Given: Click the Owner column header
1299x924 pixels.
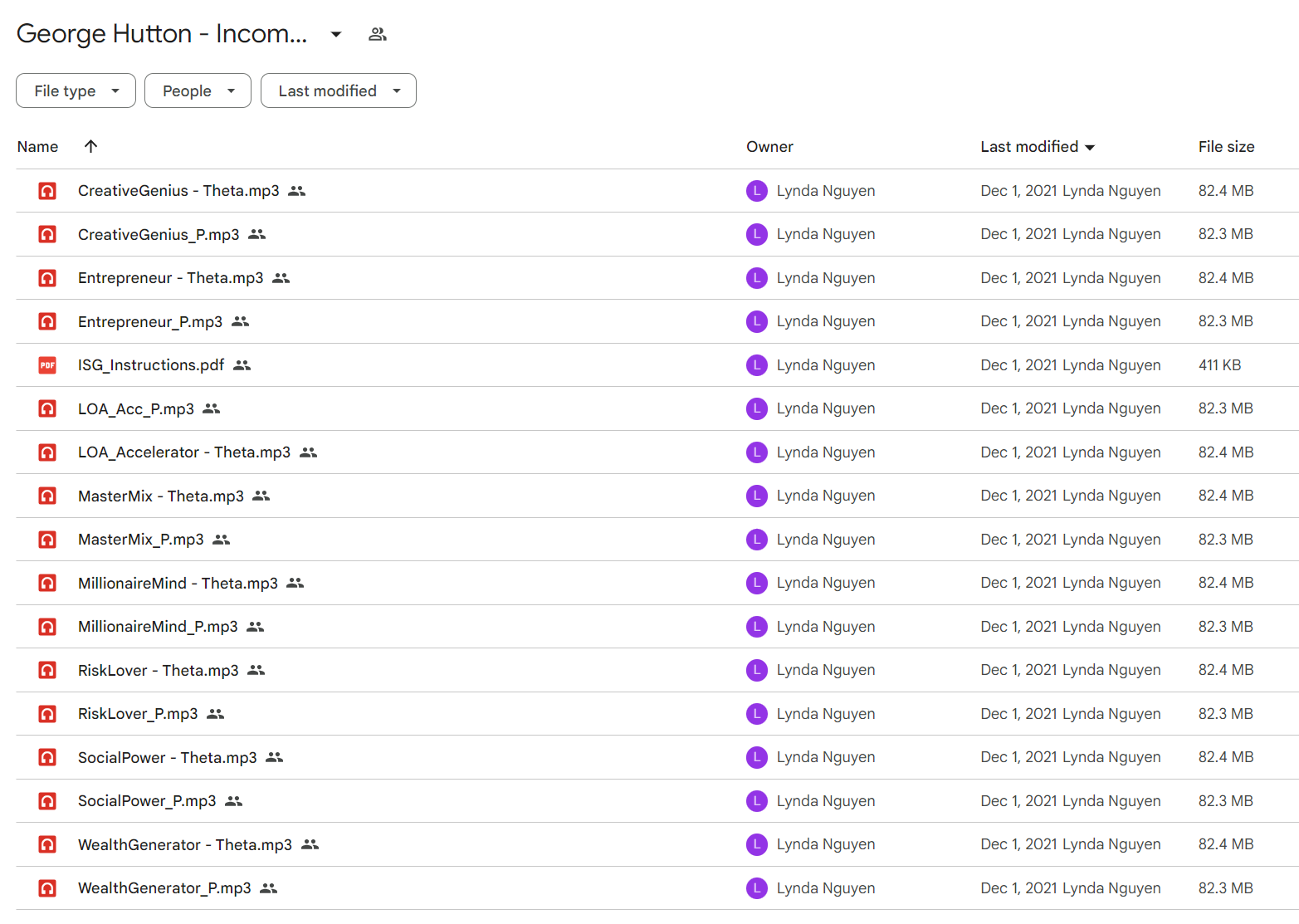Looking at the screenshot, I should 769,147.
